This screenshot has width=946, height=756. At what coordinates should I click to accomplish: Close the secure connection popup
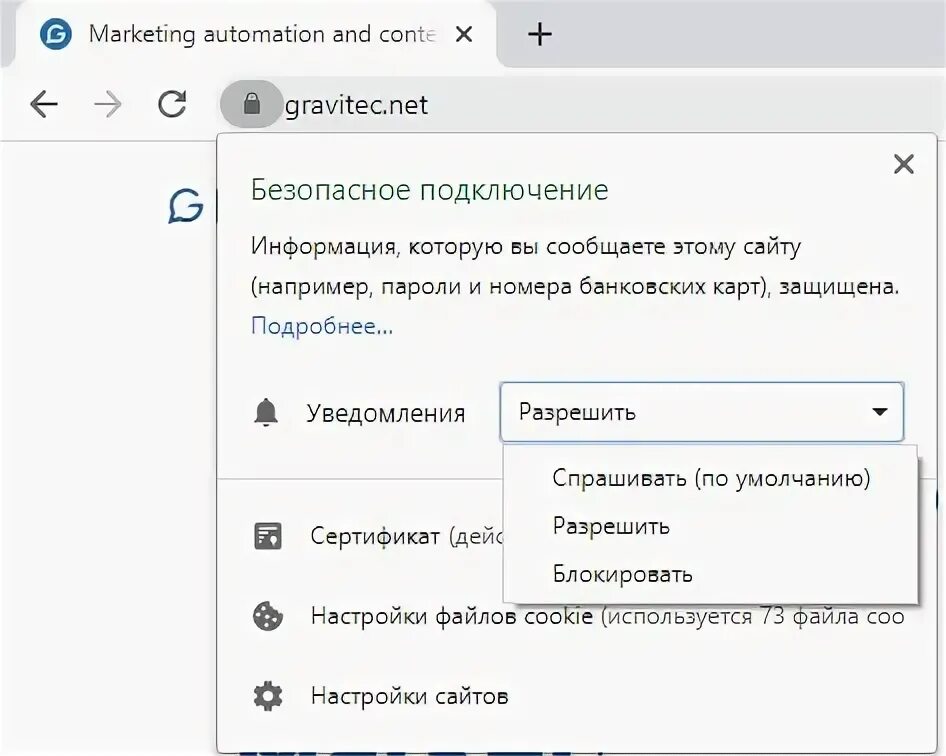point(903,165)
